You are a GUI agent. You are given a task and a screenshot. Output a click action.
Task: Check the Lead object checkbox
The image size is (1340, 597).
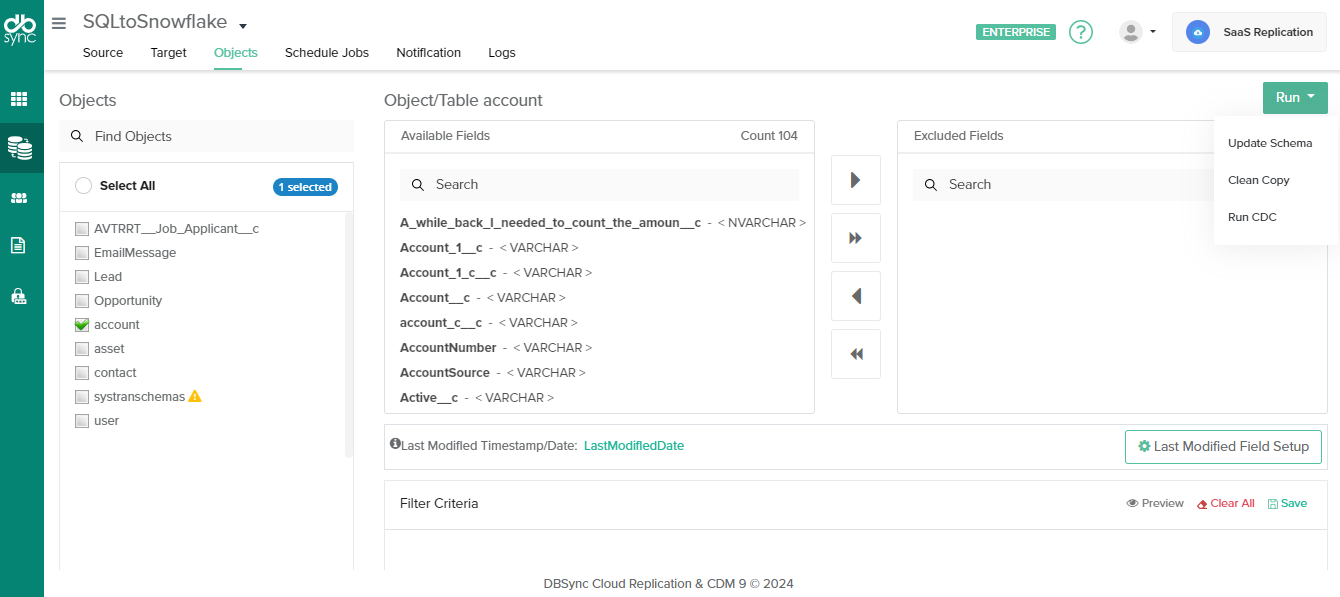coord(82,277)
